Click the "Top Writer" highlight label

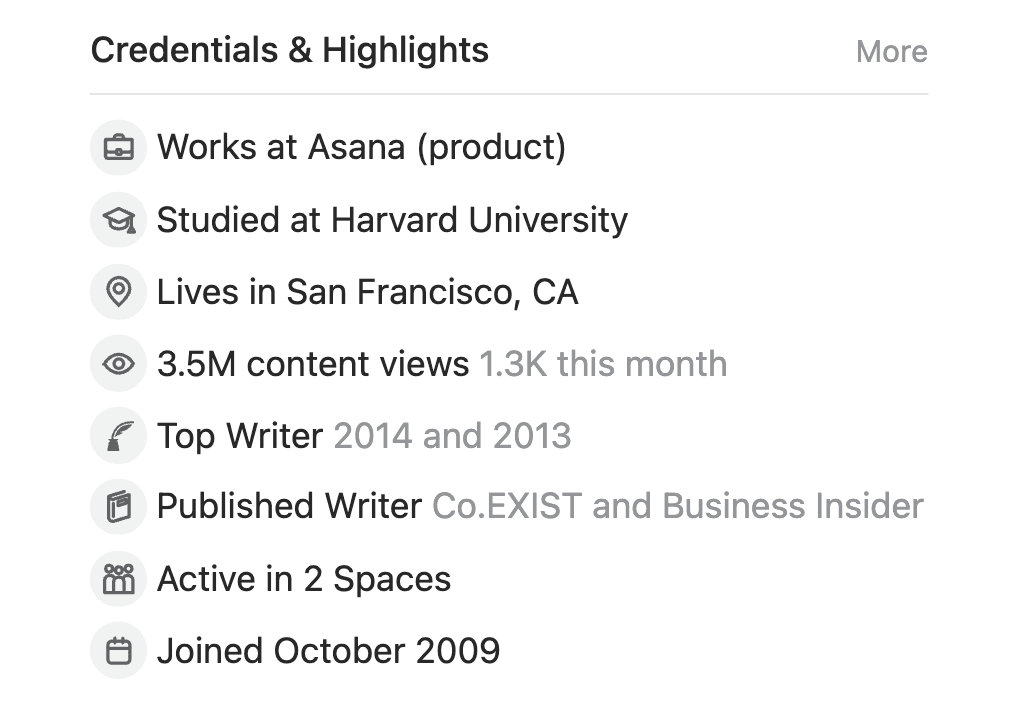coord(240,436)
